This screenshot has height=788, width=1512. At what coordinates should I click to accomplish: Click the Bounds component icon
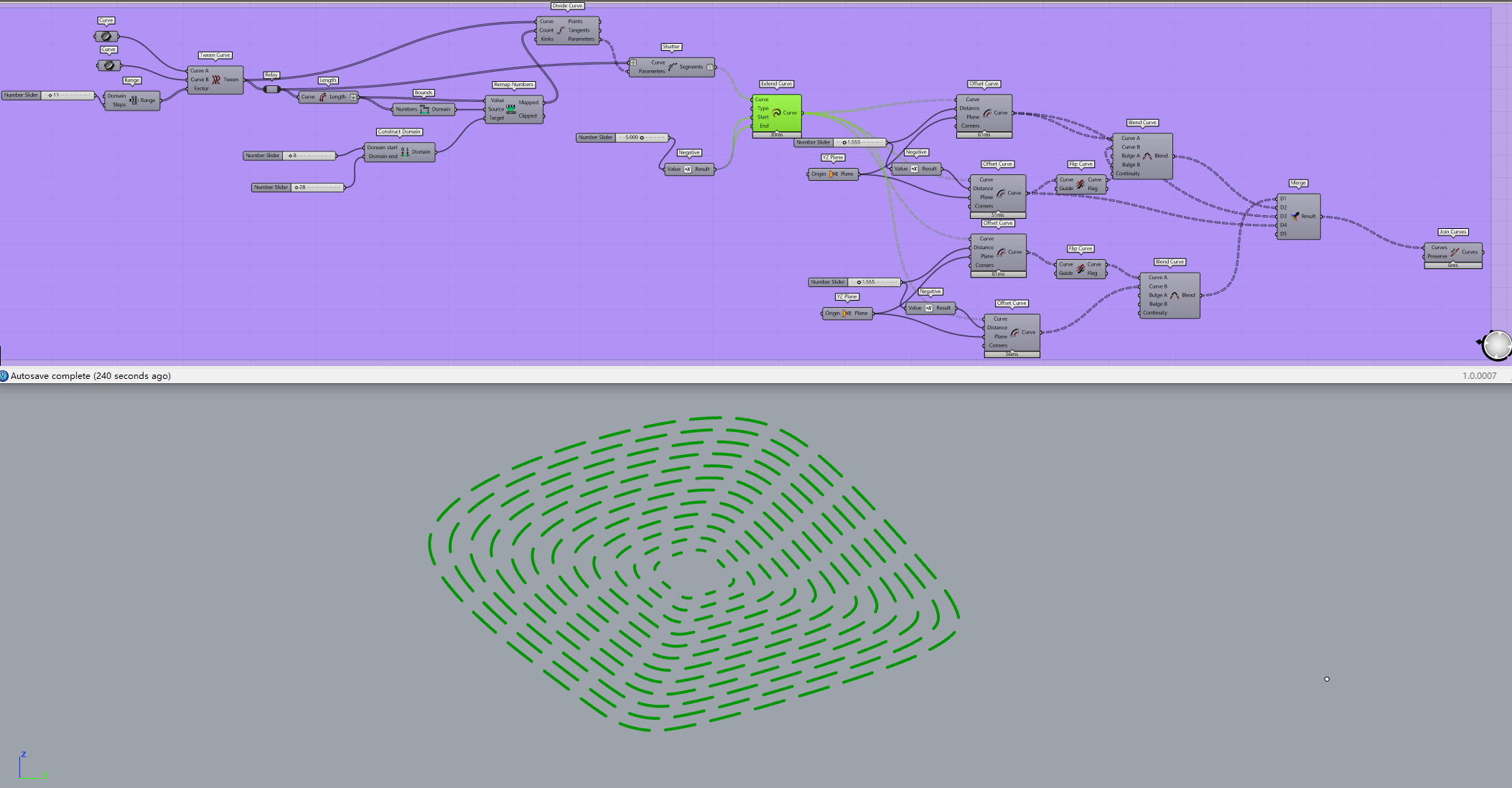(424, 109)
